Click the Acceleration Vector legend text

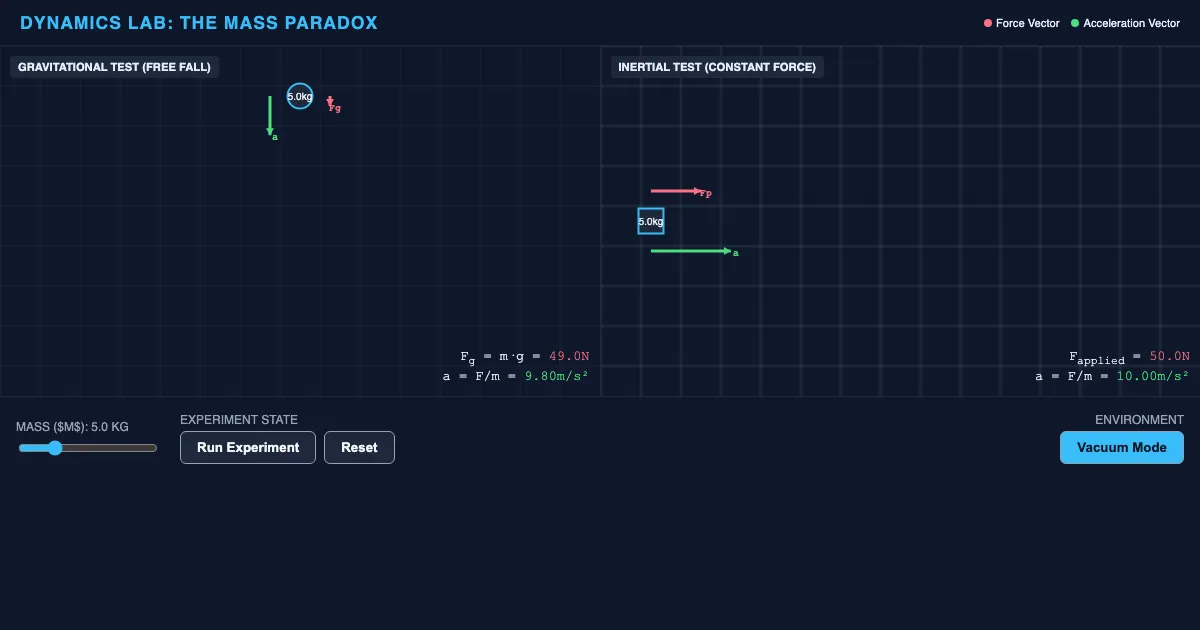[x=1132, y=23]
